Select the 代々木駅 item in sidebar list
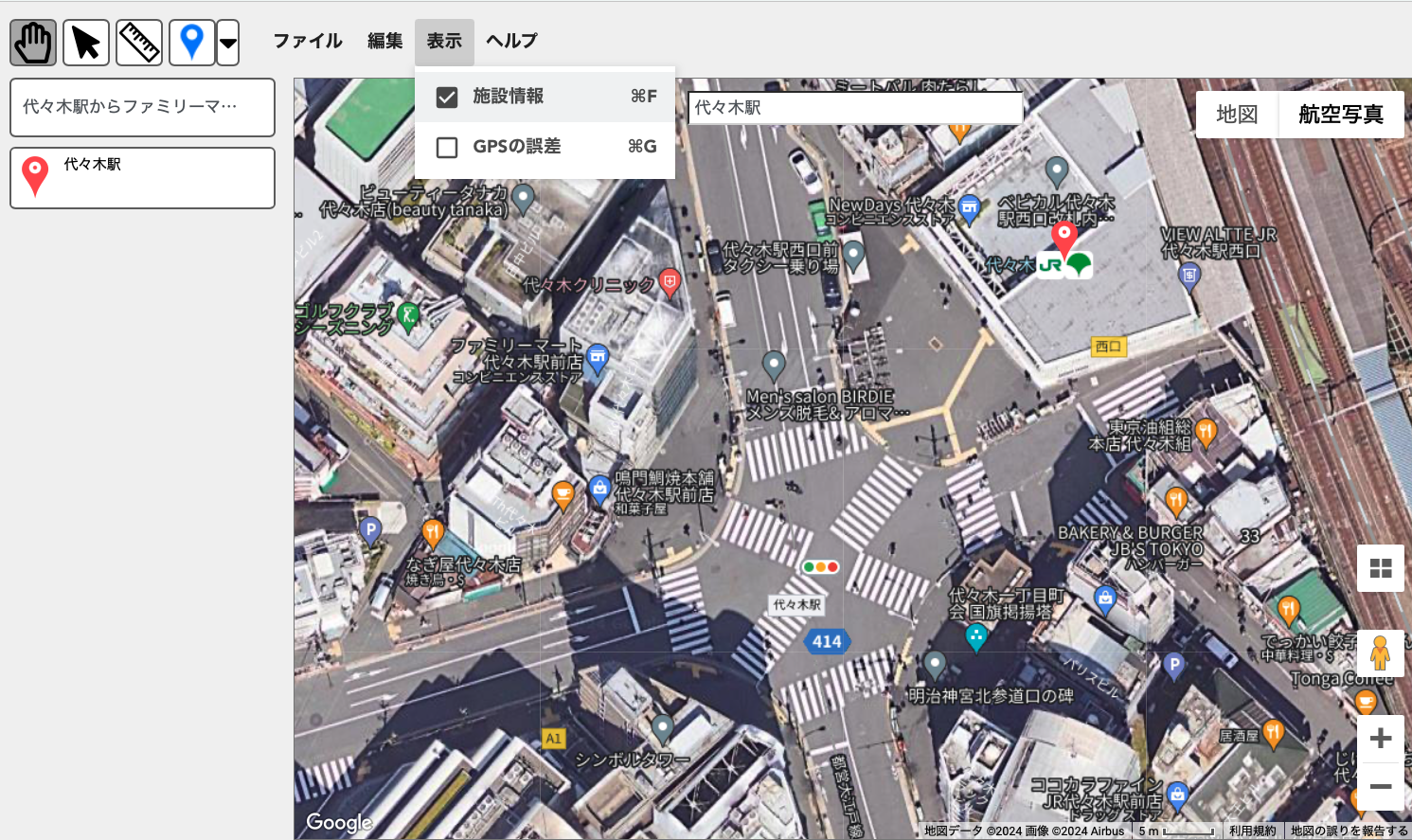This screenshot has height=840, width=1412. click(142, 177)
